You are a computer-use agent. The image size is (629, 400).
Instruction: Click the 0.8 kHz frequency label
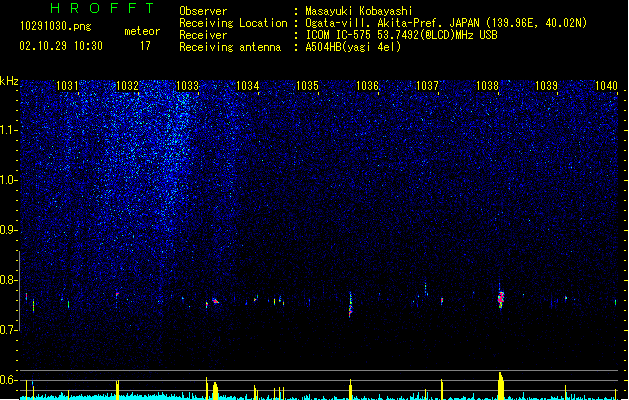click(x=8, y=280)
